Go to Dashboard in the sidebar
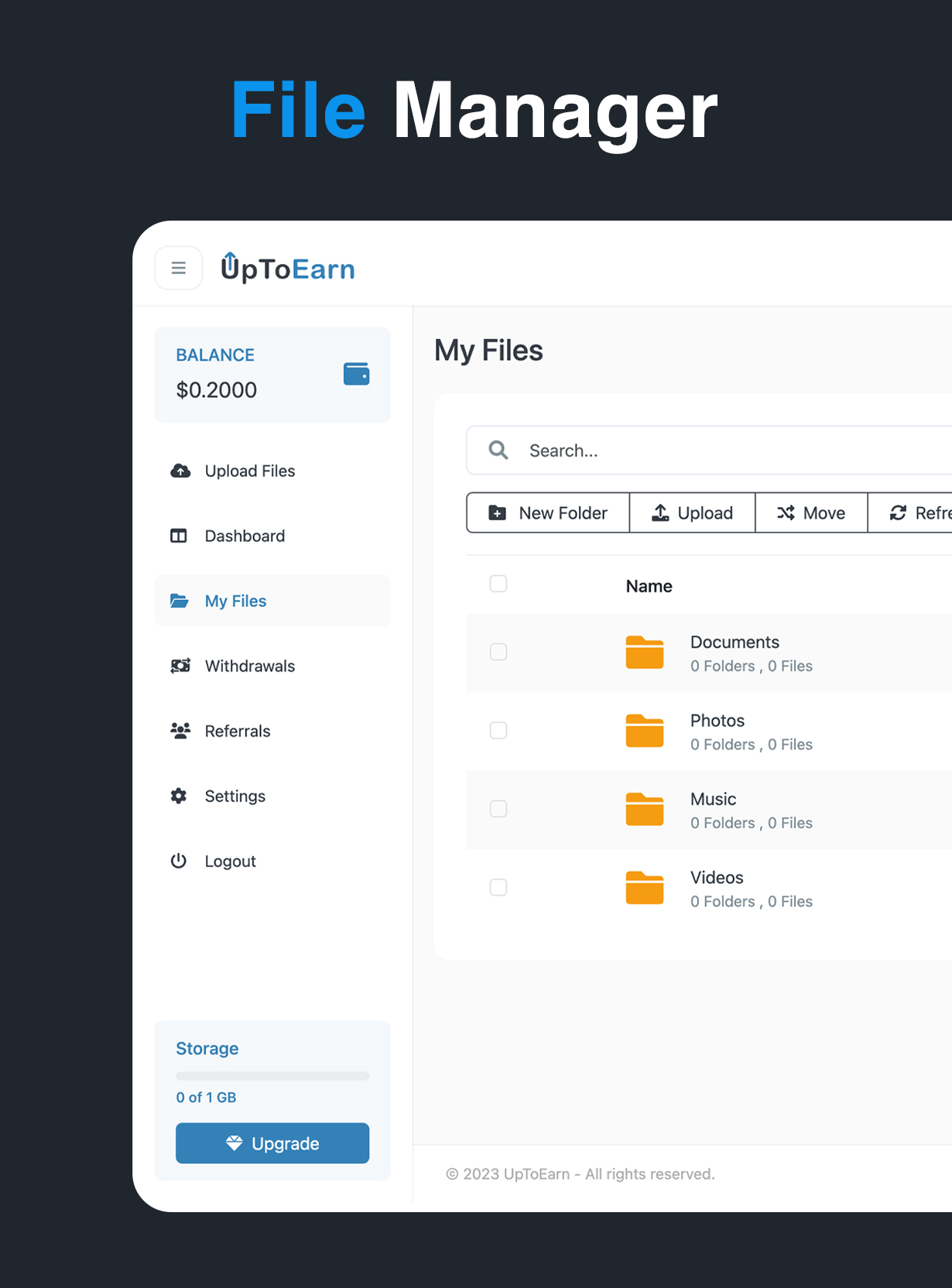 click(272, 536)
